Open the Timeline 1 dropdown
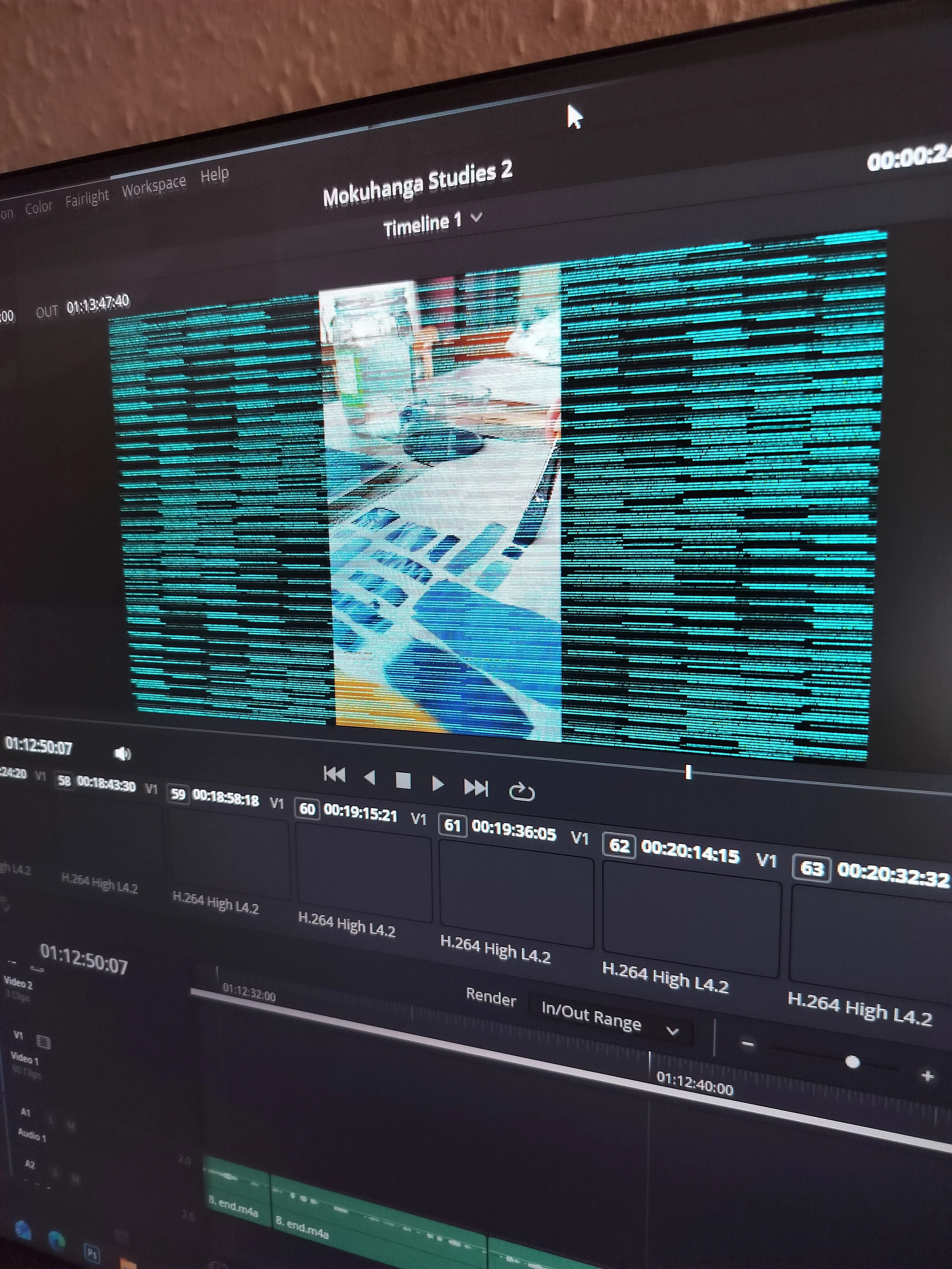 [476, 218]
